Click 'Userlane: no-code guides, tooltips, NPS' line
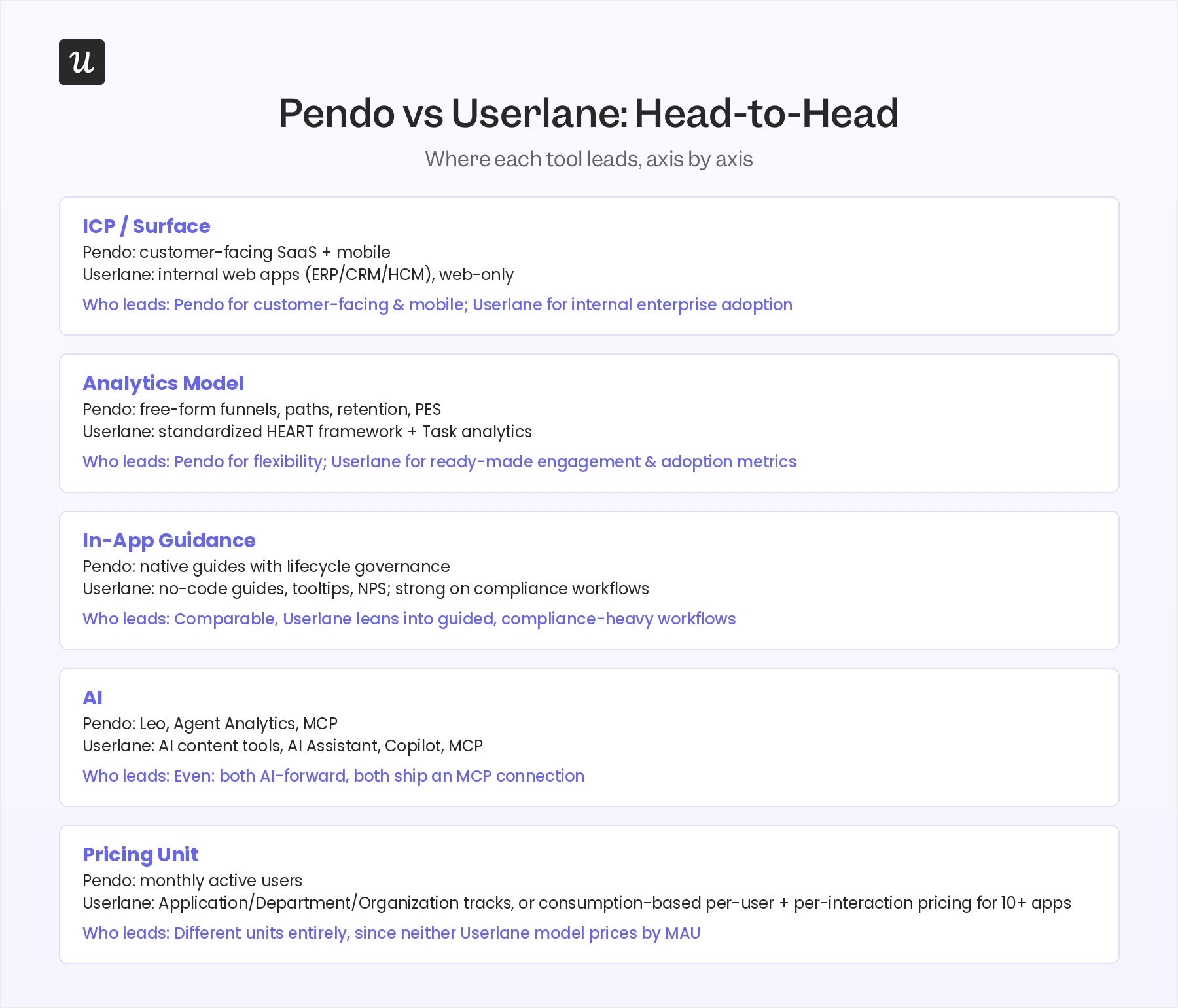Image resolution: width=1178 pixels, height=1008 pixels. 366,588
